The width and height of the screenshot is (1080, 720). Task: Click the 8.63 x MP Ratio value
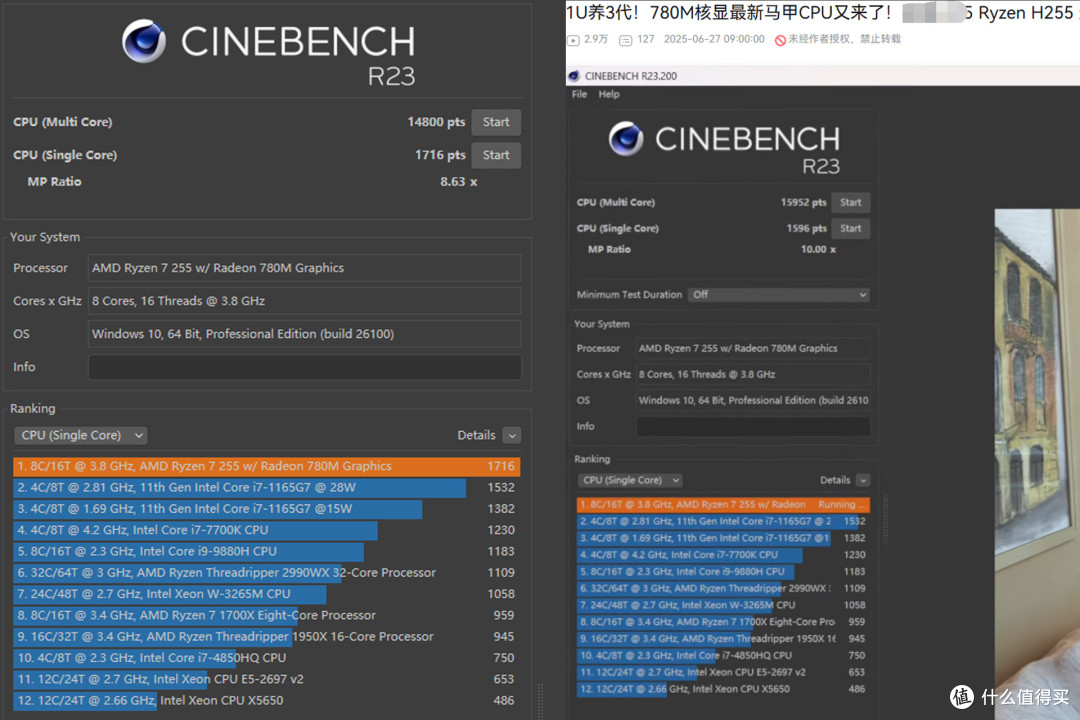pos(459,182)
